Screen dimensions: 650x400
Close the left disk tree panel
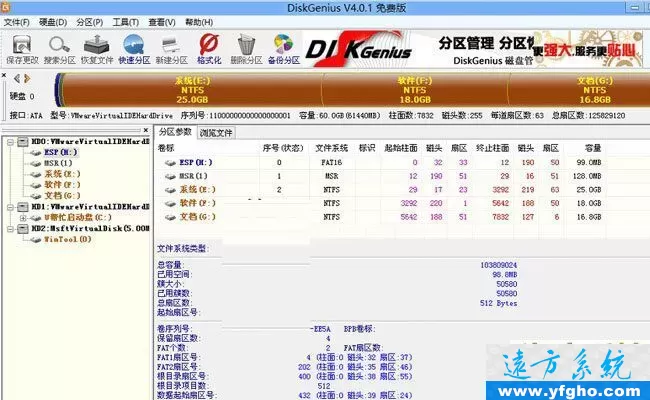click(146, 131)
